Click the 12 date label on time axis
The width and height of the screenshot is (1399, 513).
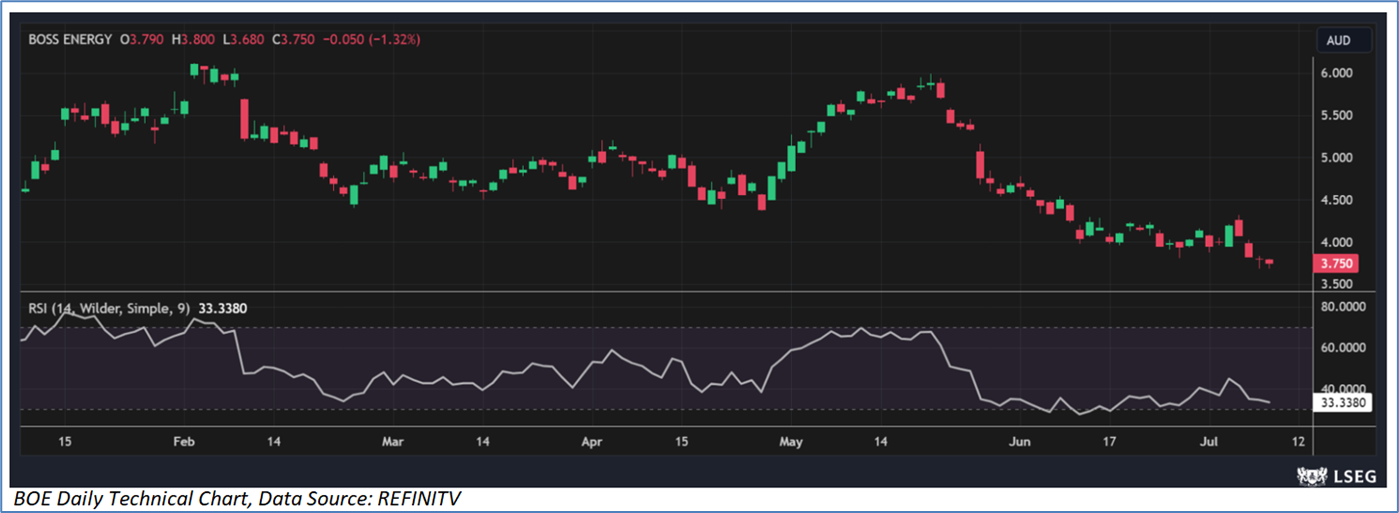click(x=1298, y=441)
